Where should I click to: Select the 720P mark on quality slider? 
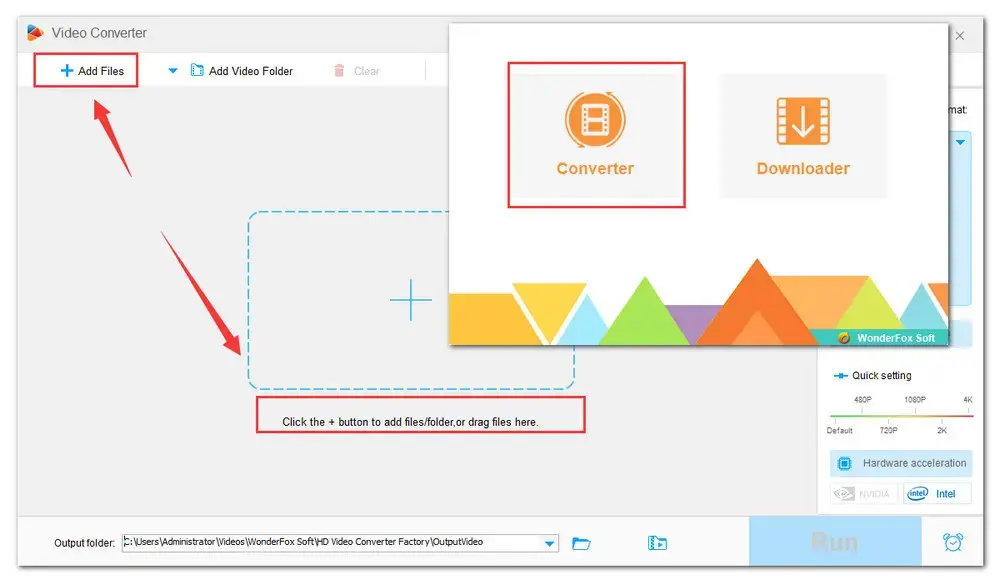(888, 430)
